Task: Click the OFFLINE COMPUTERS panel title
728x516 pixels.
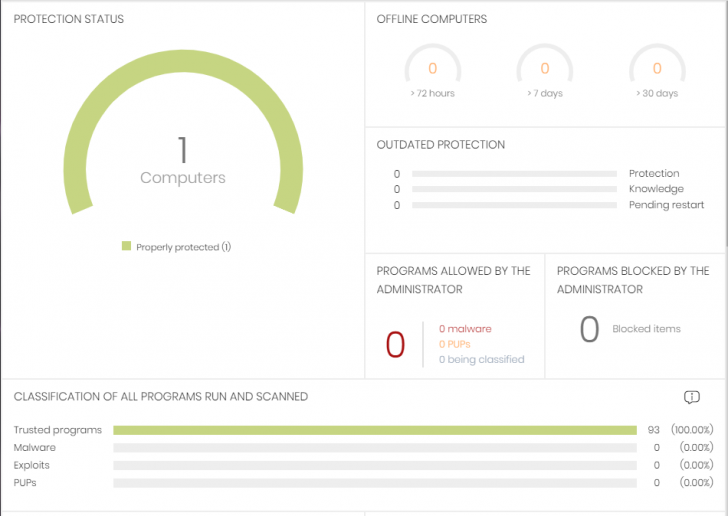Action: (x=432, y=19)
